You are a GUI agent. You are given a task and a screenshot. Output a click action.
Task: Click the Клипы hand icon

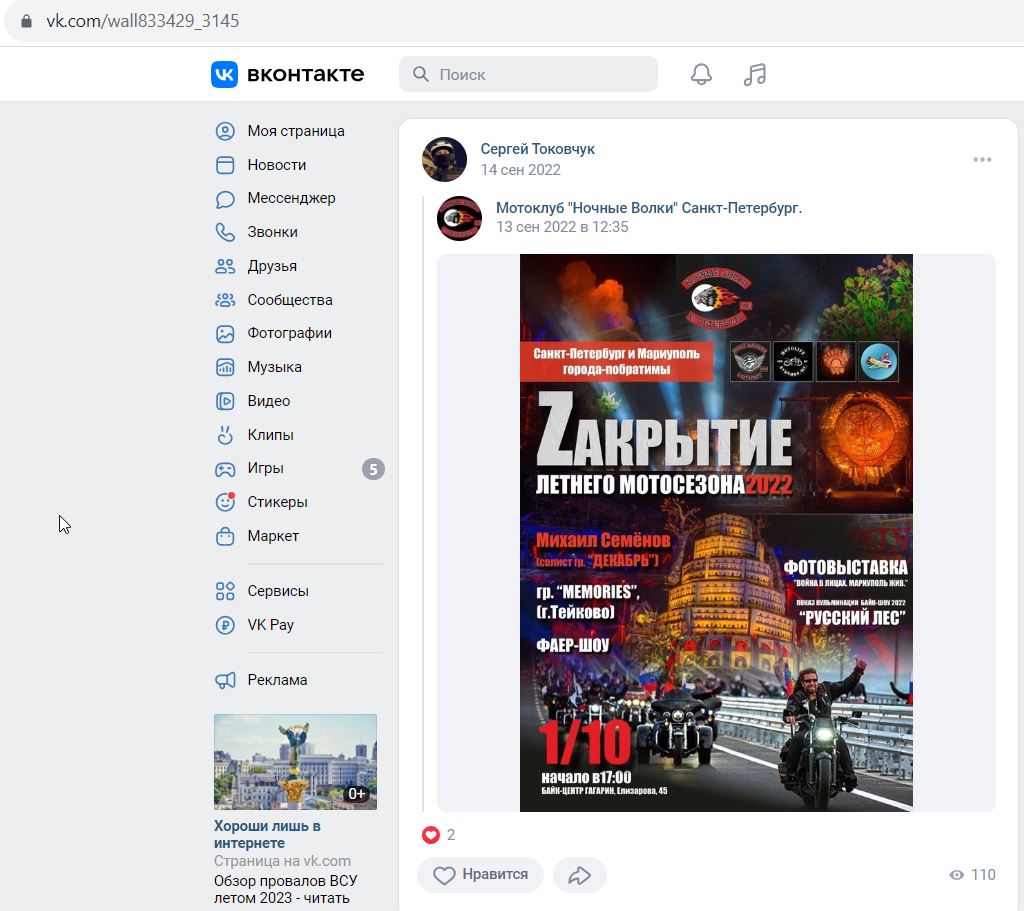pyautogui.click(x=225, y=435)
